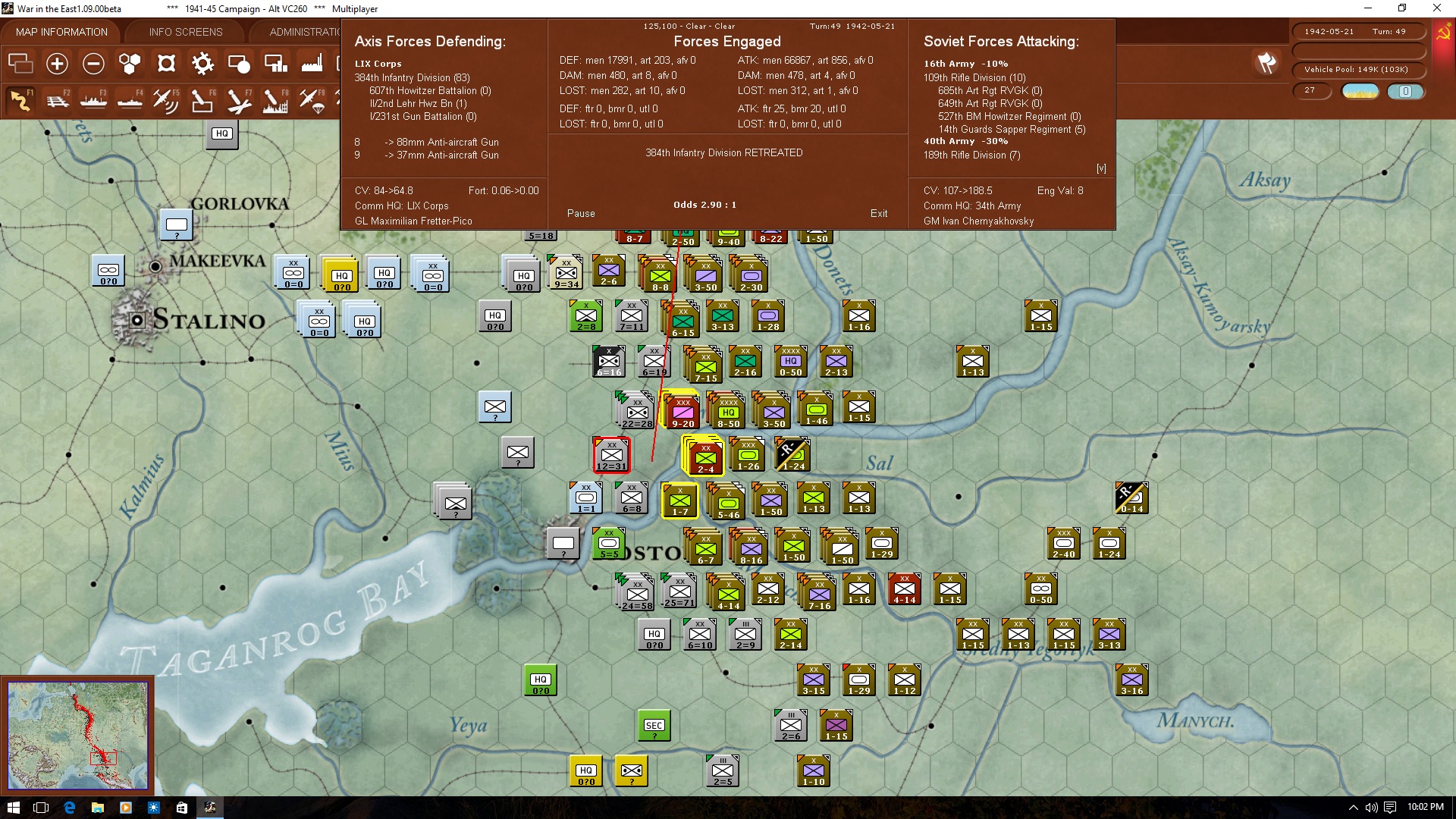
Task: Select F2 rail movement mode icon
Action: click(x=57, y=100)
